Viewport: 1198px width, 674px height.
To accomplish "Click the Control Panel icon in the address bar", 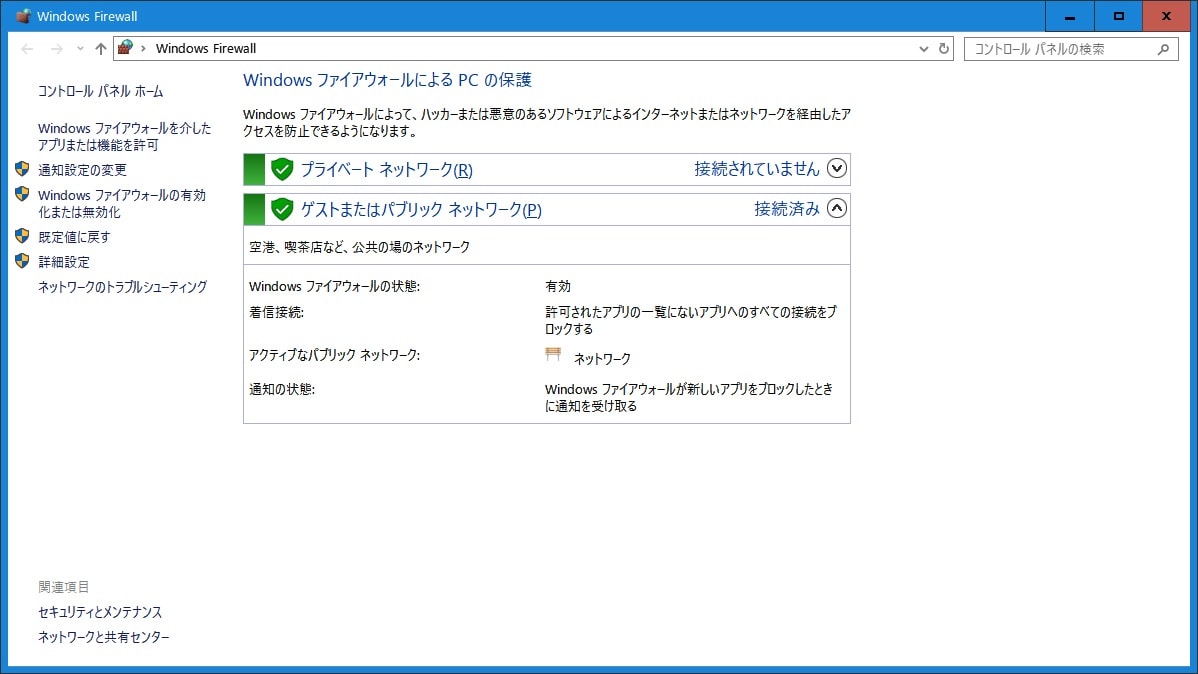I will pyautogui.click(x=125, y=47).
